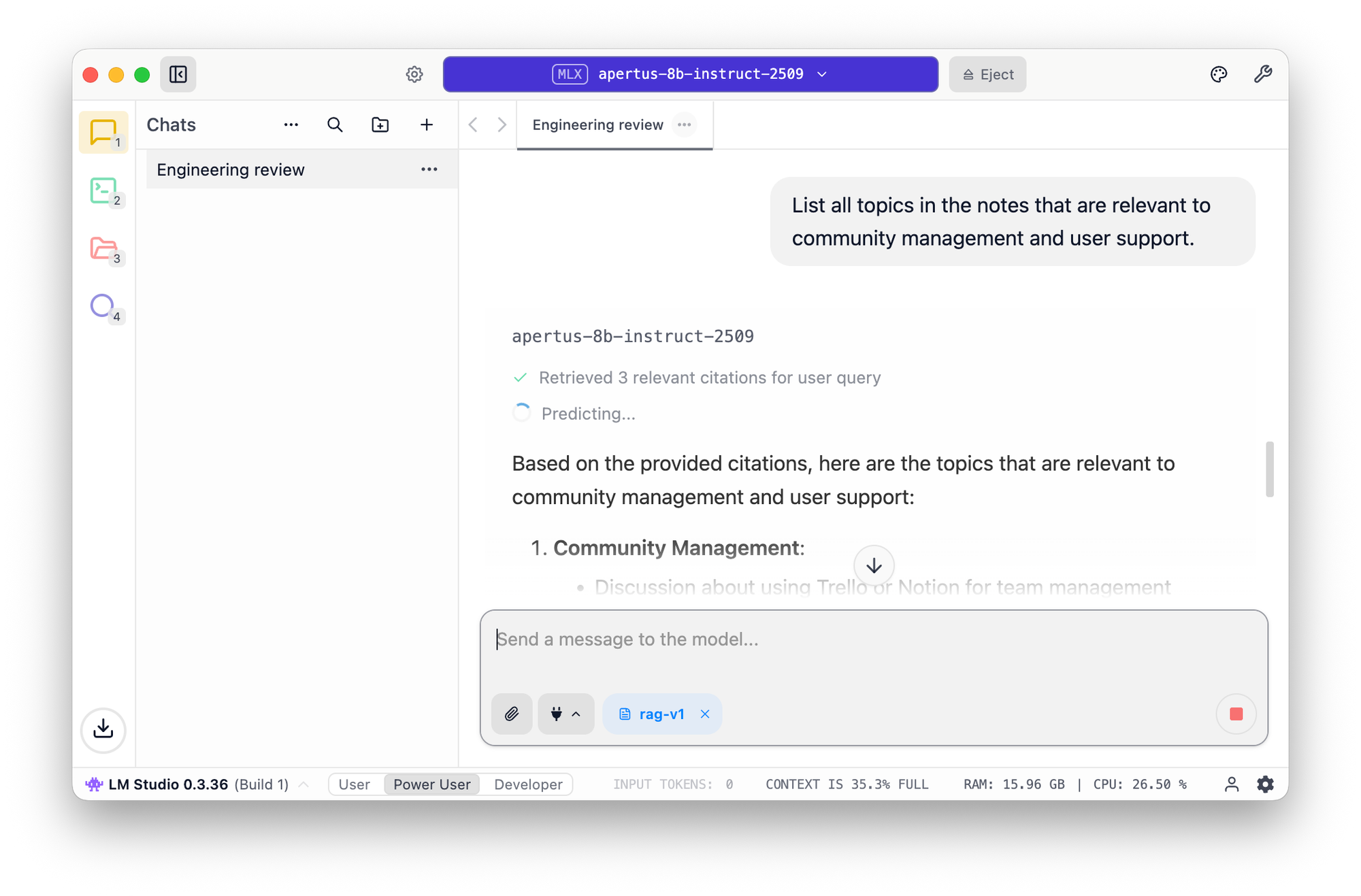Screen dimensions: 1361x896
Task: Switch to User mode
Action: click(x=355, y=784)
